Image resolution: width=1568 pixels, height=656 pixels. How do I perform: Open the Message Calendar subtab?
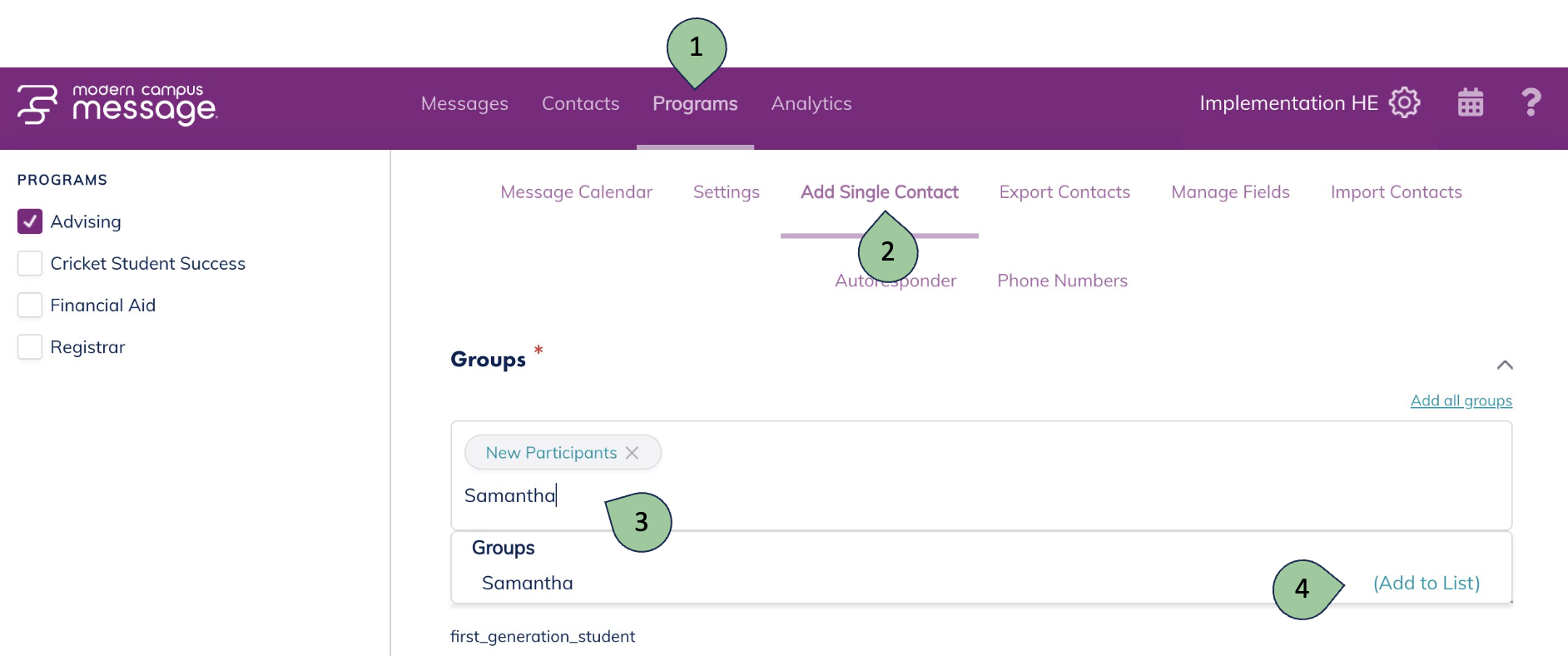click(576, 192)
